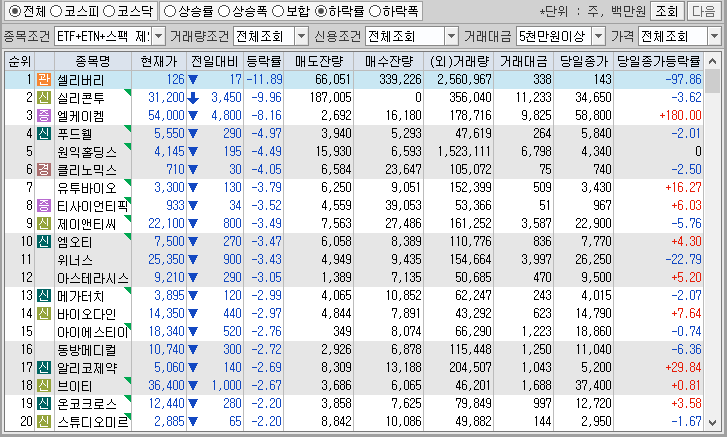This screenshot has height=437, width=727.
Task: Click the 신 badge icon next to 온코크로스
Action: tap(44, 403)
